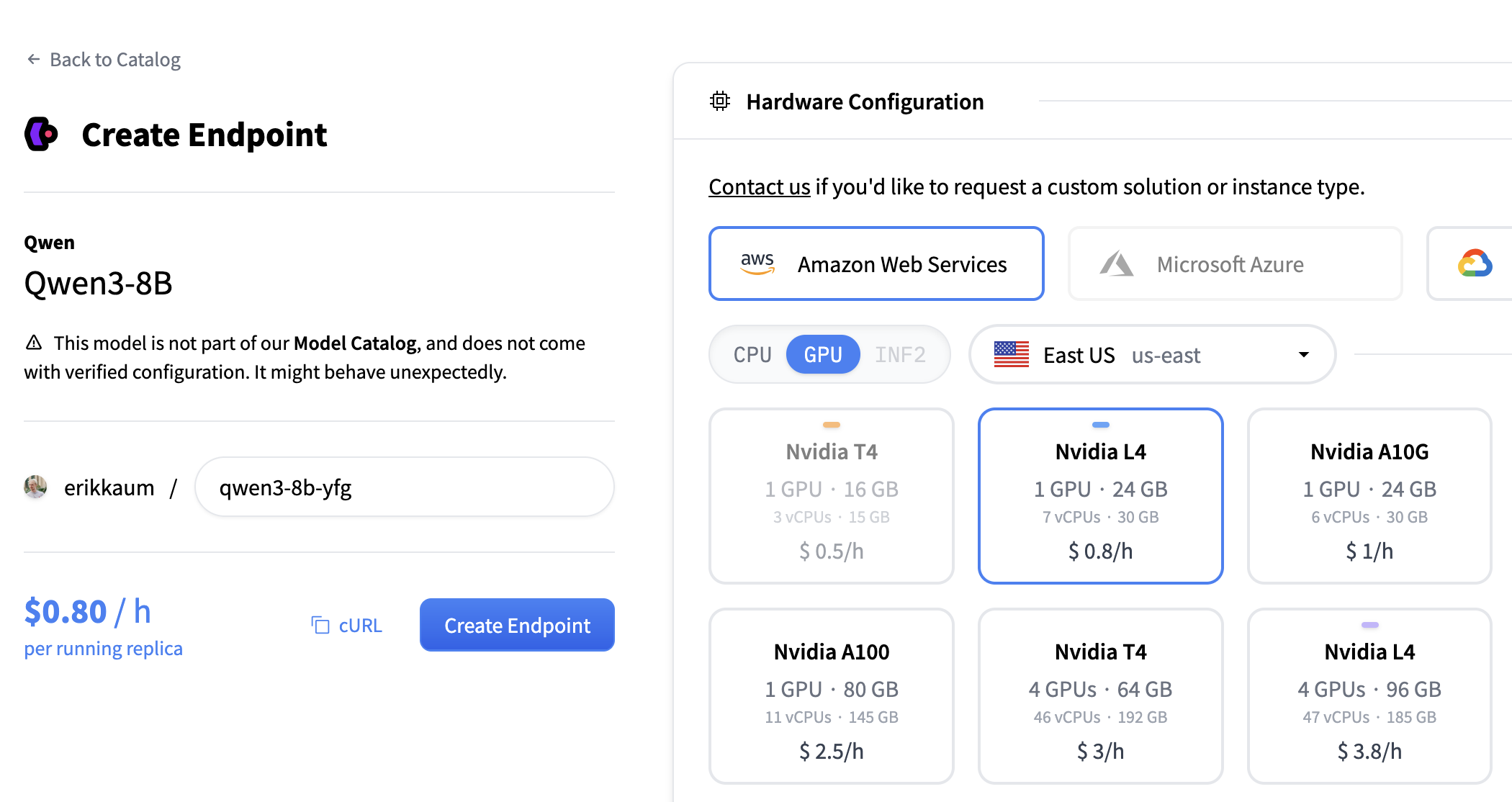Viewport: 1512px width, 802px height.
Task: Click the erikkaum user avatar
Action: (35, 487)
